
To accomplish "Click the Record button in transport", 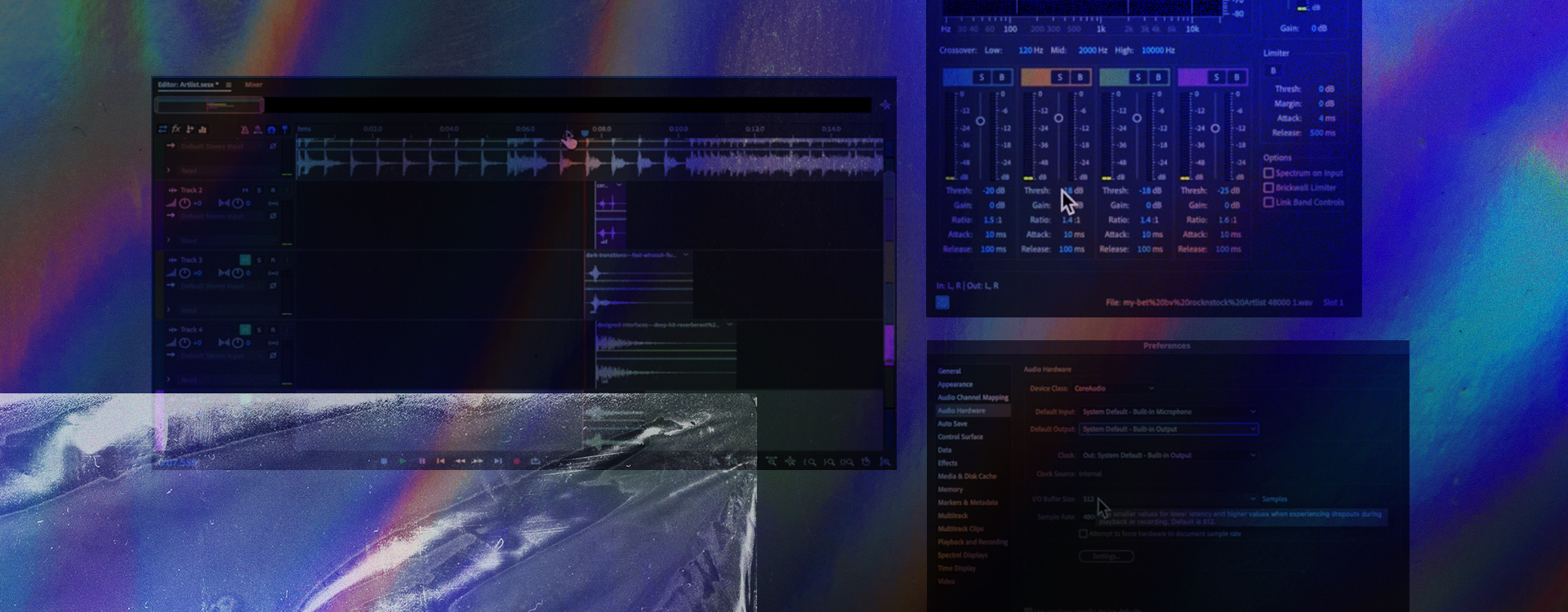I will click(x=516, y=461).
